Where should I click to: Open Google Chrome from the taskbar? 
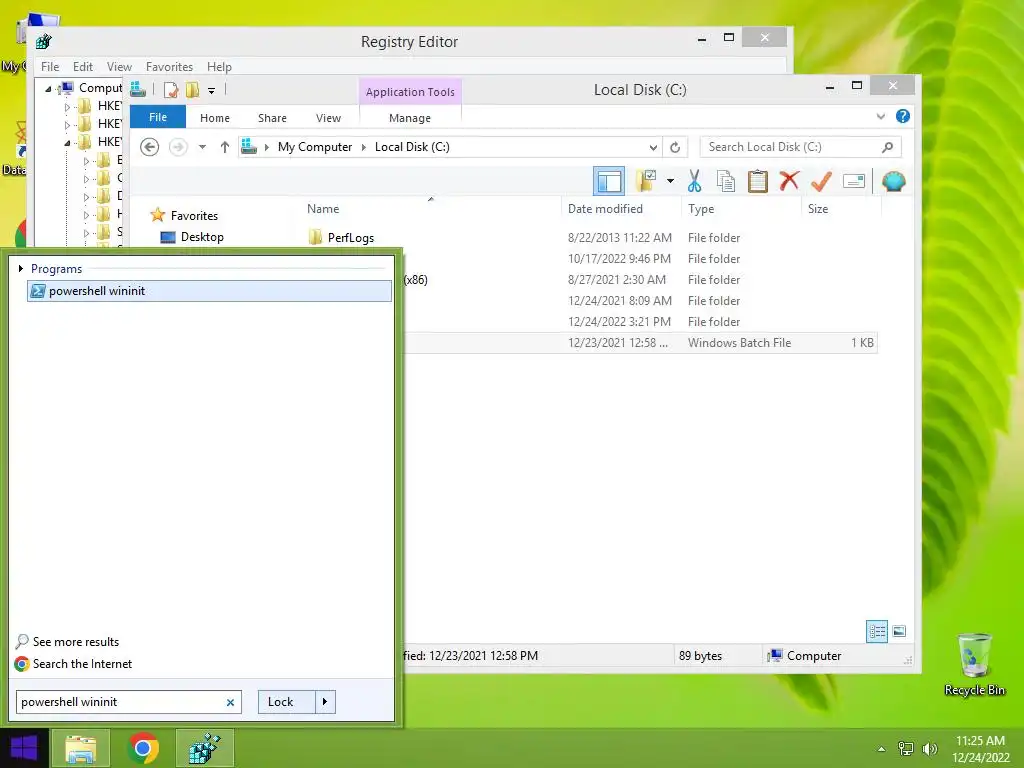tap(143, 748)
